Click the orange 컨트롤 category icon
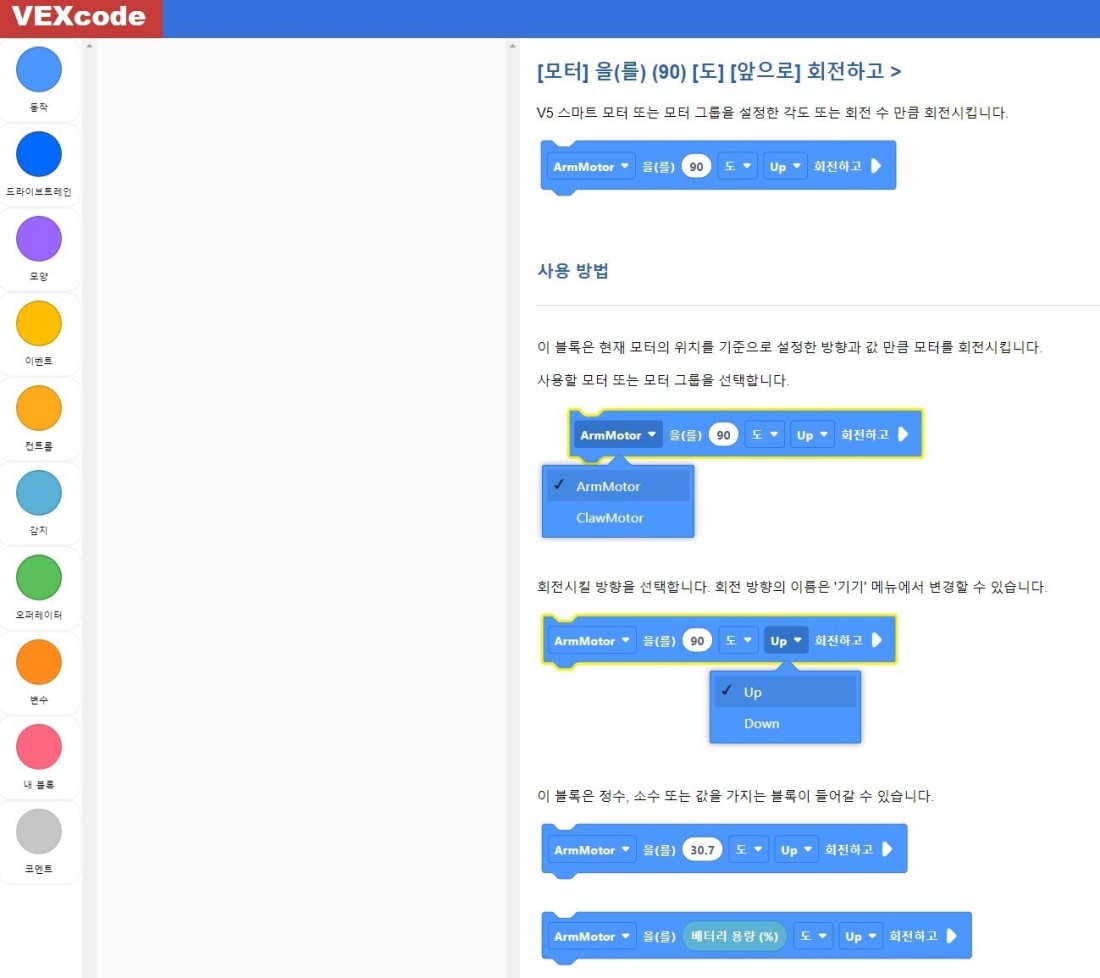Screen dimensions: 1100x978 39,408
